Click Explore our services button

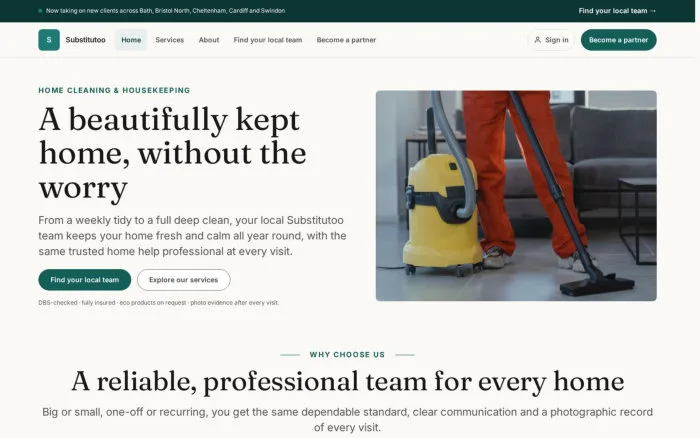tap(183, 279)
